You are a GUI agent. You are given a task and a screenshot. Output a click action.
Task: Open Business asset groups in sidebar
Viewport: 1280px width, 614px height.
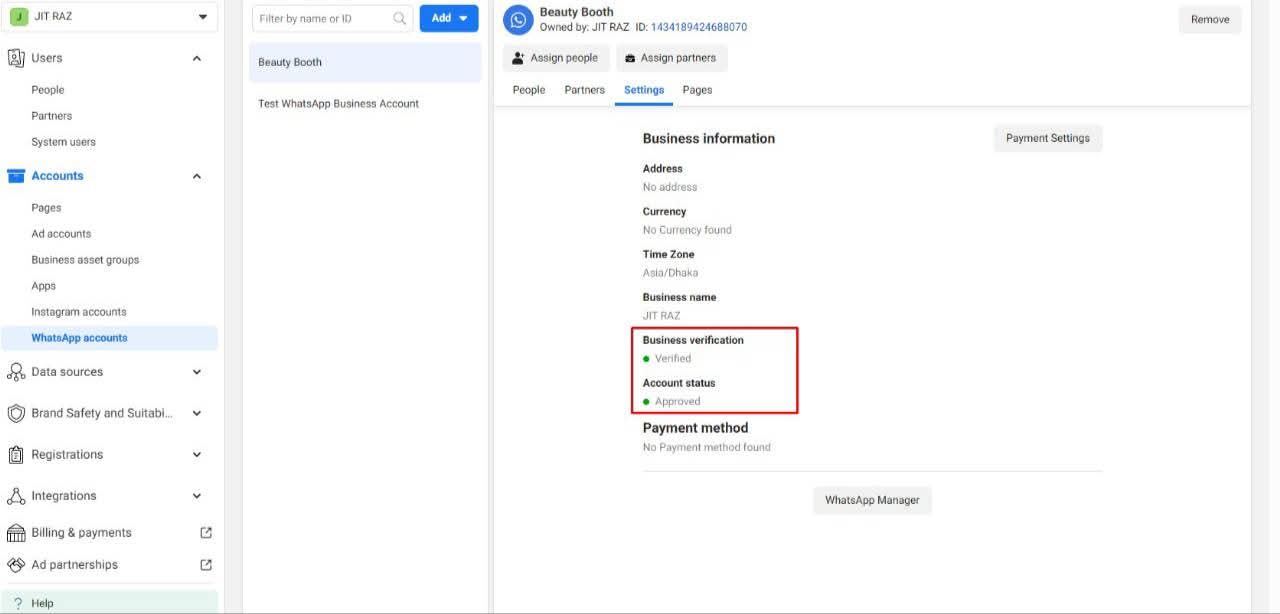(x=85, y=260)
